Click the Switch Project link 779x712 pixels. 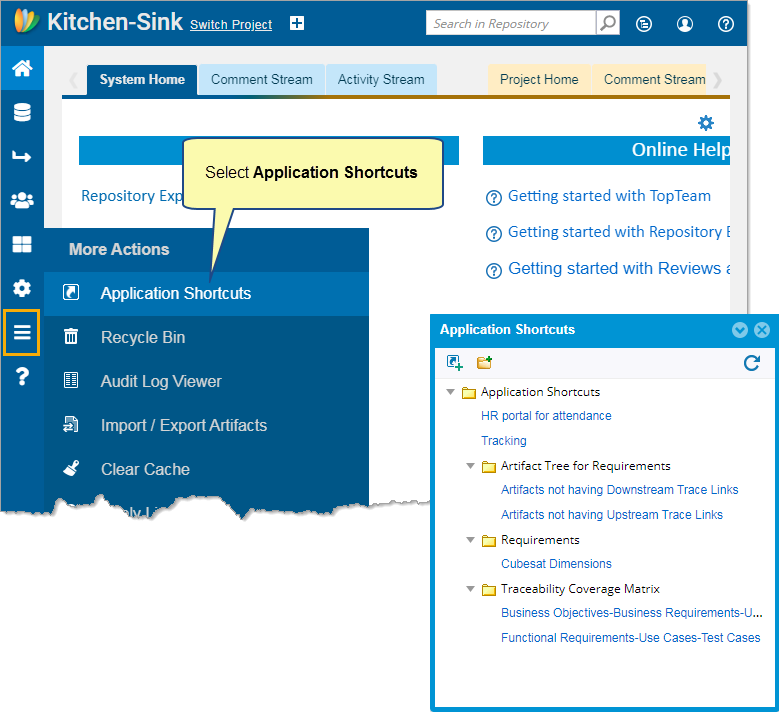(231, 24)
